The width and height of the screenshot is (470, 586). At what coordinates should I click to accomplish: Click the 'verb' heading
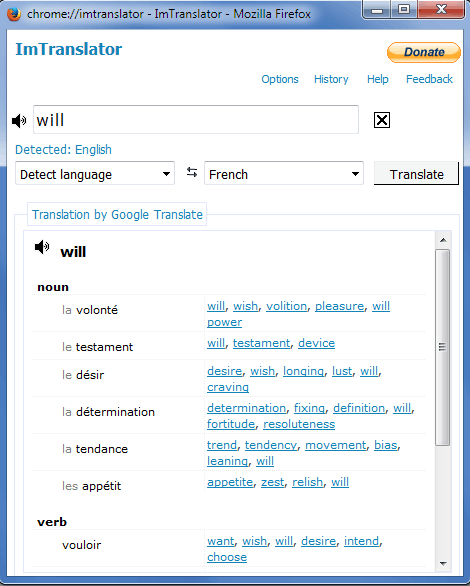52,522
